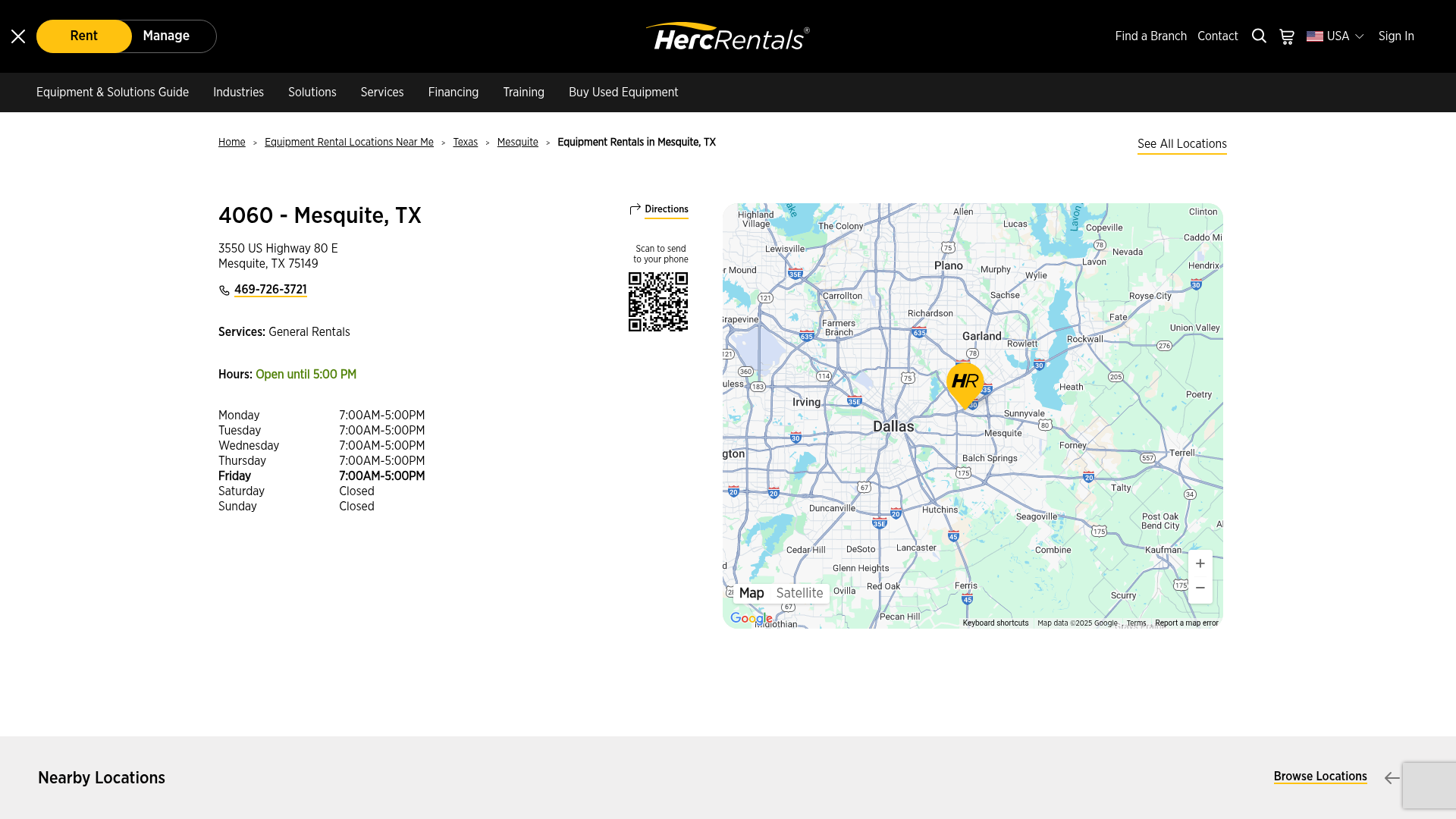The image size is (1456, 819).
Task: Click the QR code image
Action: (x=658, y=302)
